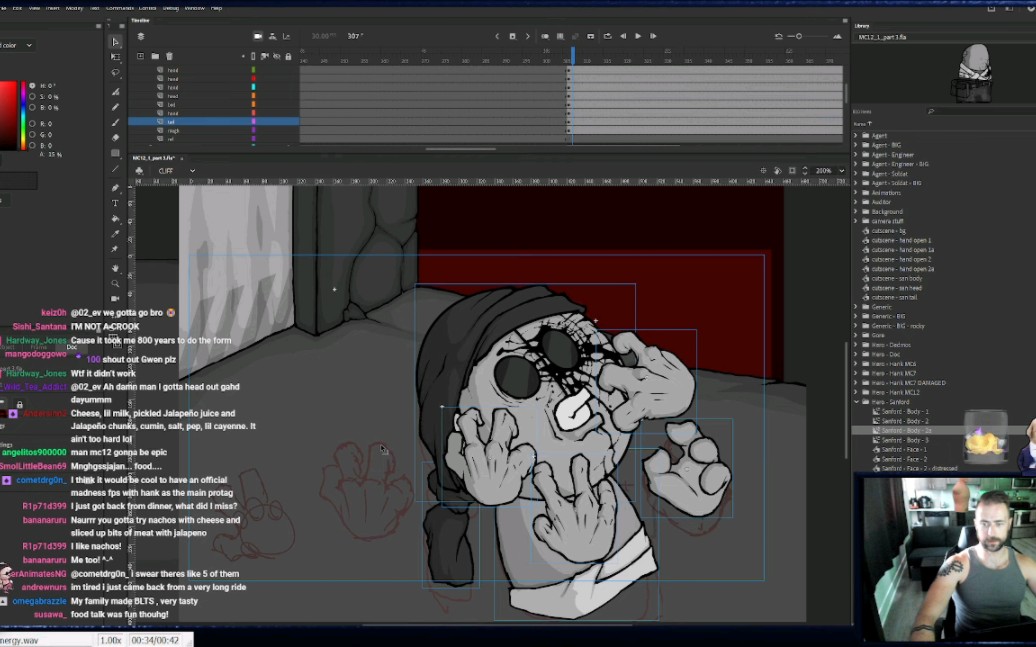Click the Loop playback icon

607,36
